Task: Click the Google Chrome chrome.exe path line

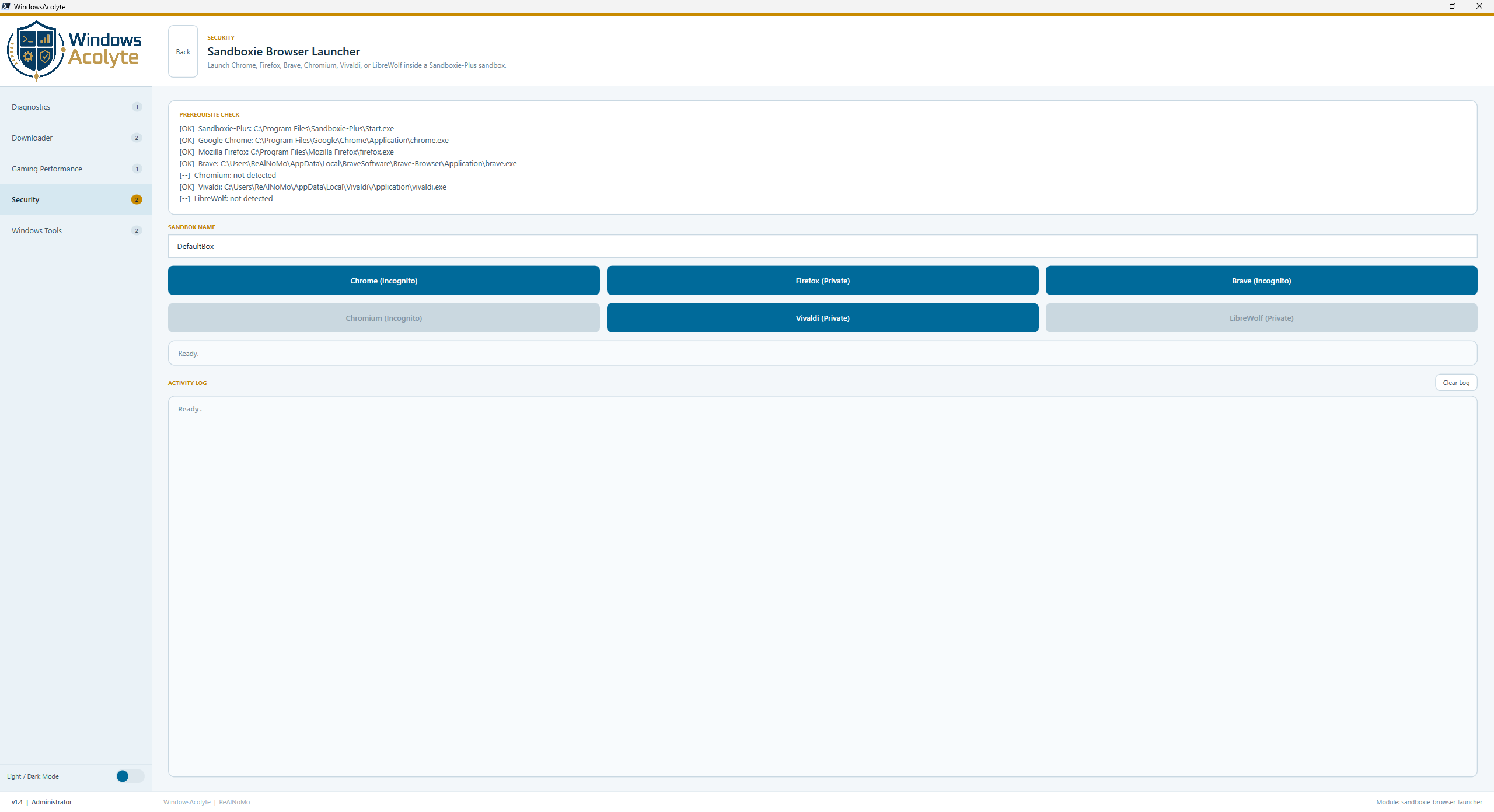Action: coord(314,140)
